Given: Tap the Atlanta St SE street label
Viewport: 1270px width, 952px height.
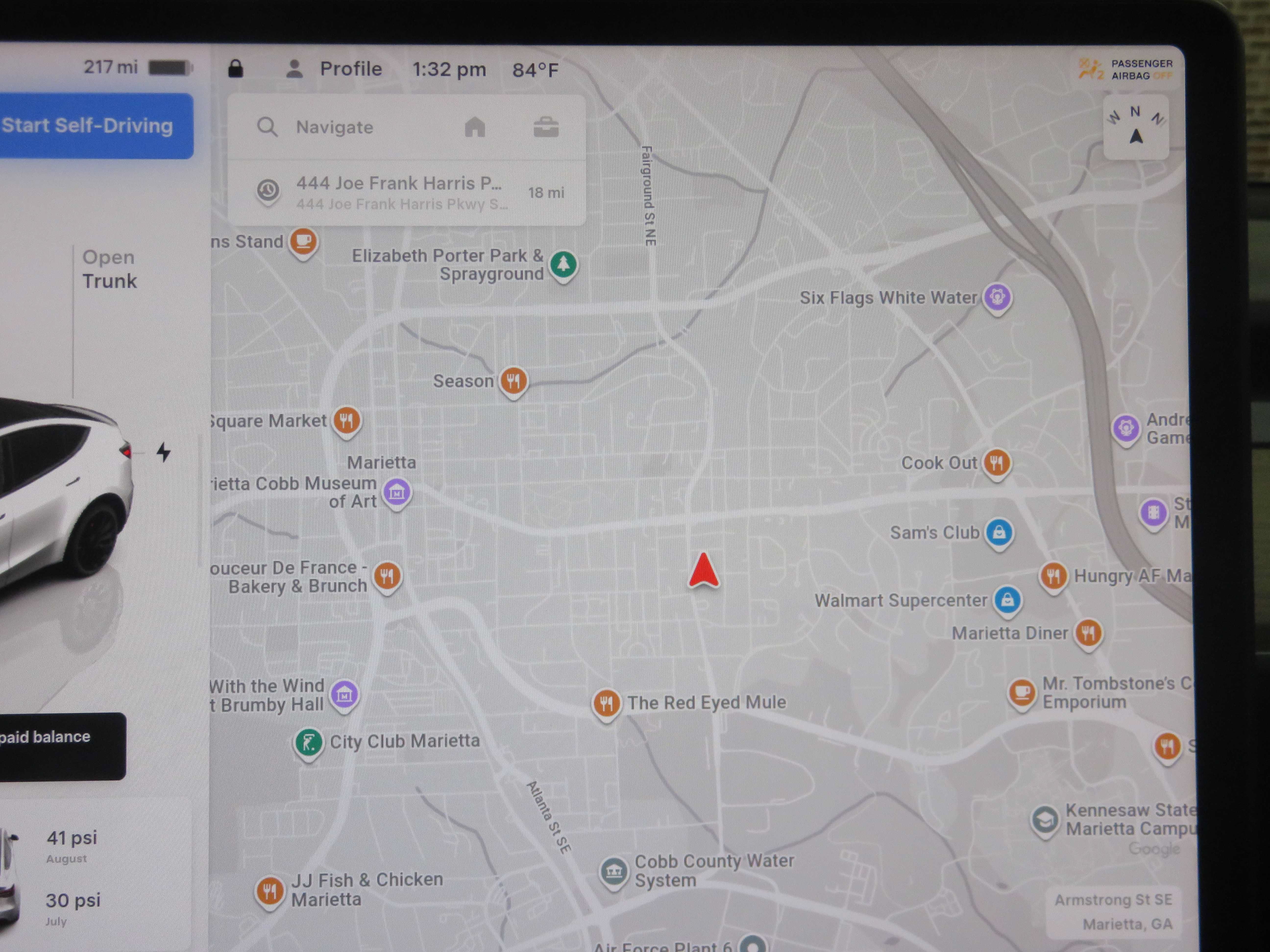Looking at the screenshot, I should coord(549,817).
